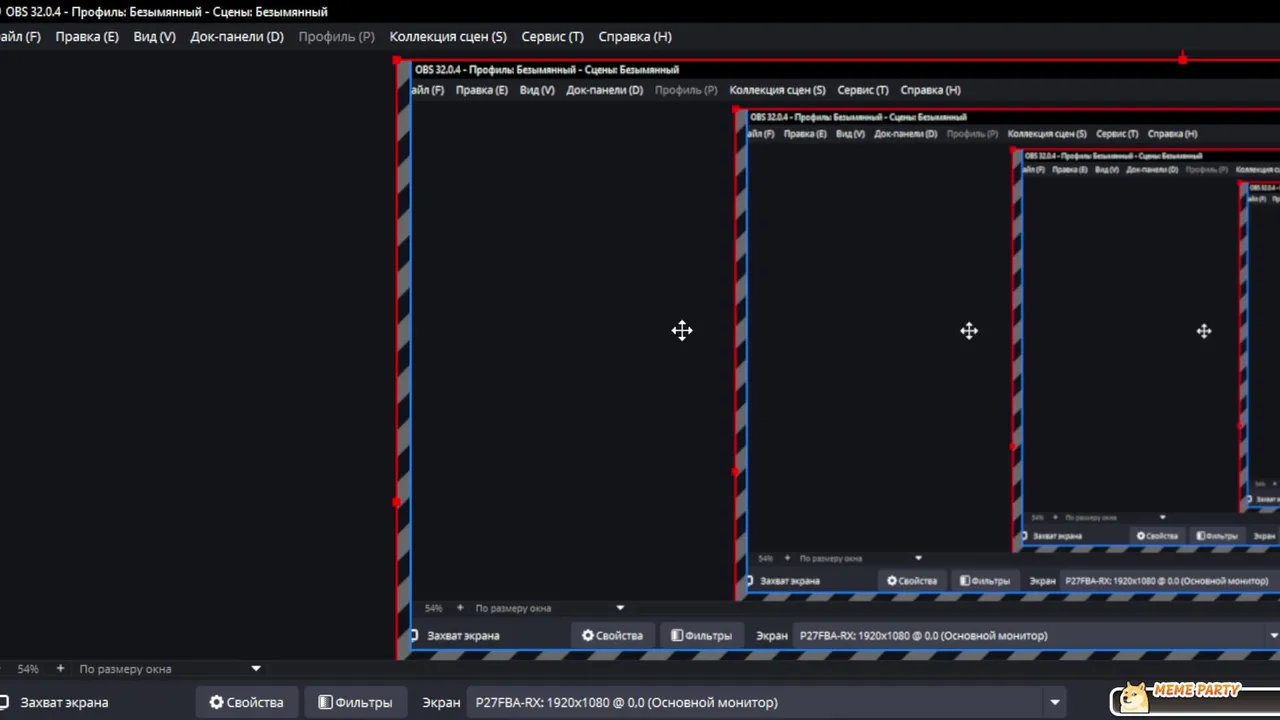Click Коллекция сцен (S) in the largest nested preview copy
This screenshot has width=1280, height=720.
point(777,90)
